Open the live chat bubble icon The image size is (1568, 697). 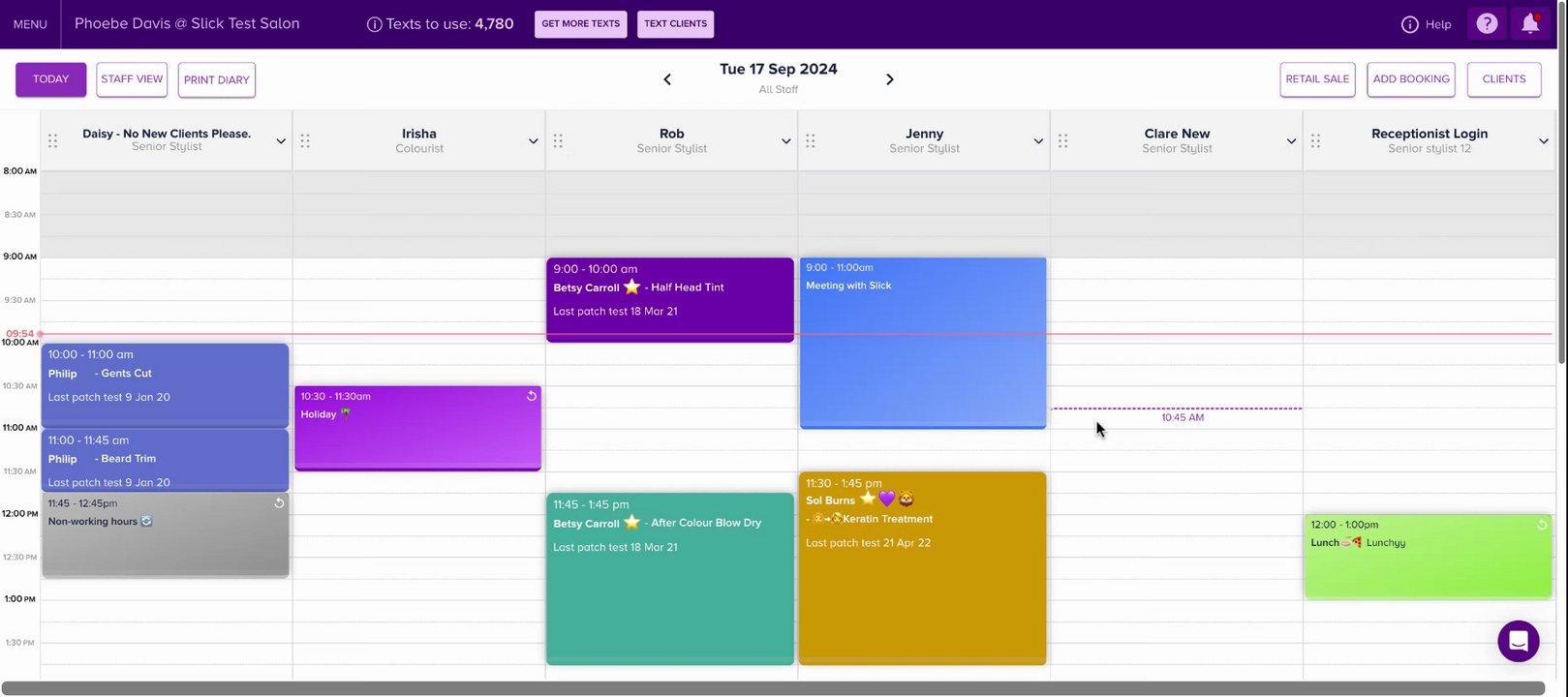tap(1518, 641)
